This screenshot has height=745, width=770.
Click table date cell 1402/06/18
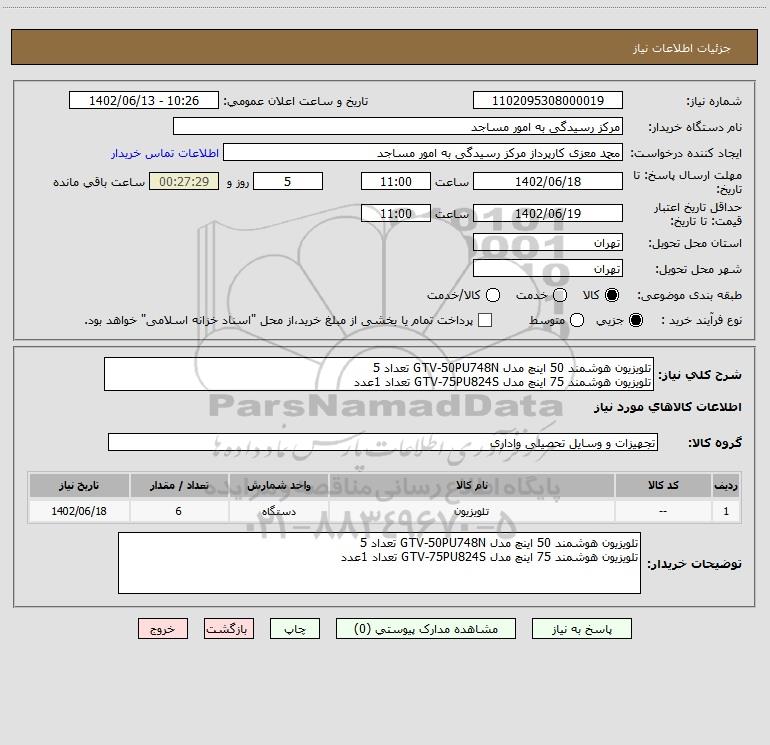(79, 511)
